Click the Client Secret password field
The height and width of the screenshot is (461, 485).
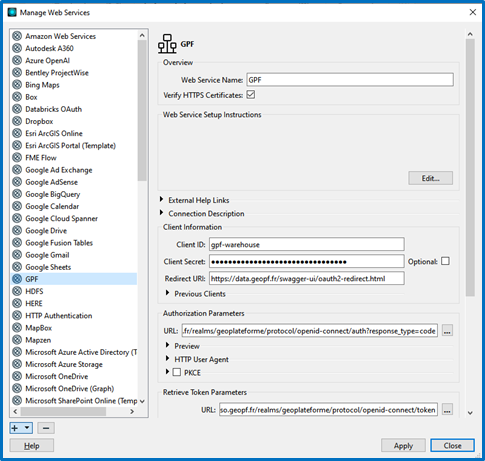click(307, 261)
